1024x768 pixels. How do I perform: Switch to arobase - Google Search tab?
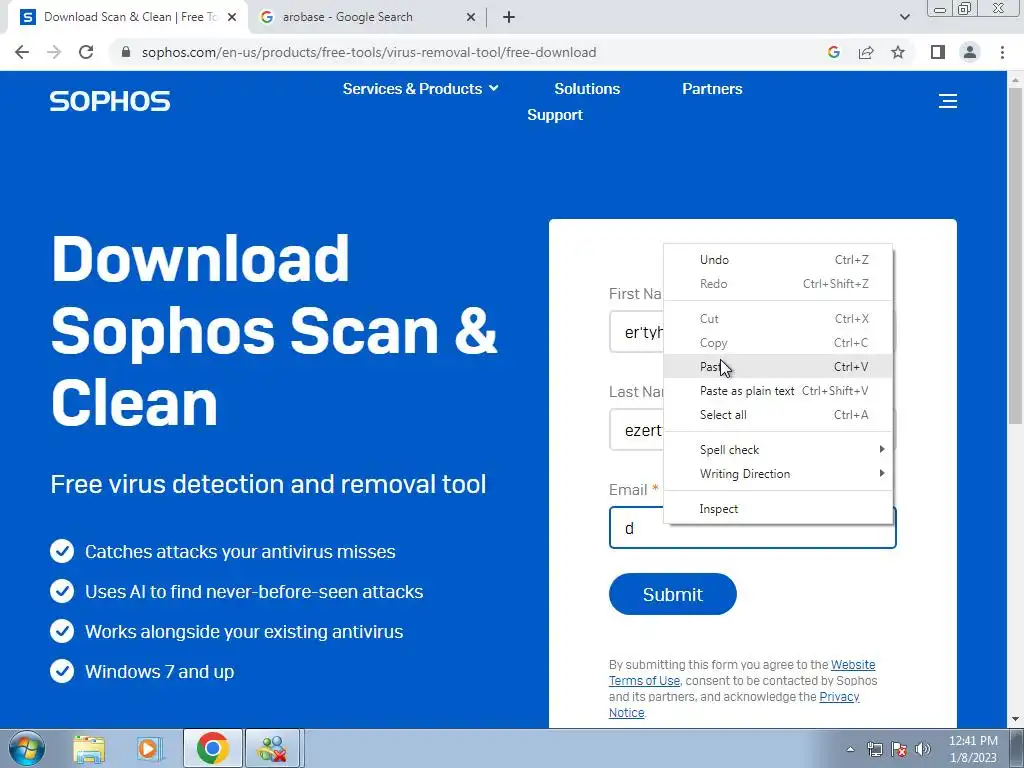click(368, 17)
